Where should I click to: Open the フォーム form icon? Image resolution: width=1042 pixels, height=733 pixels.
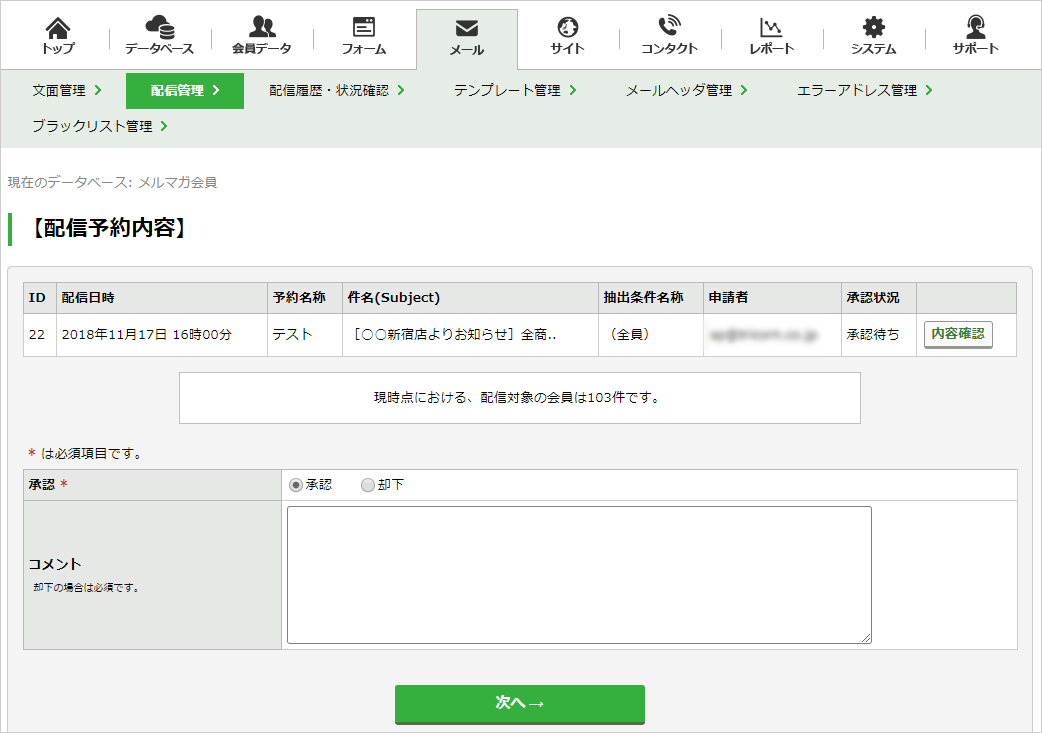pyautogui.click(x=364, y=27)
